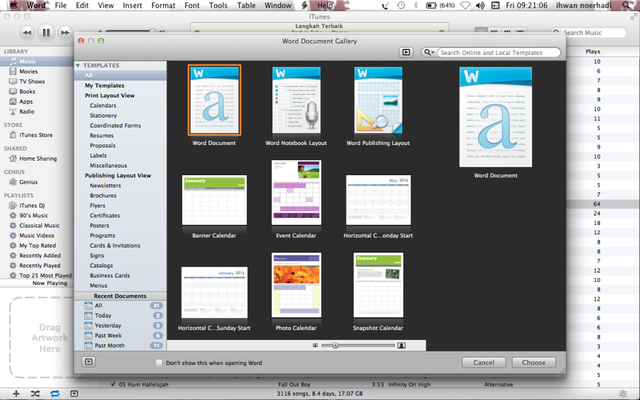Show All recent documents
This screenshot has height=400, width=640.
tap(120, 305)
